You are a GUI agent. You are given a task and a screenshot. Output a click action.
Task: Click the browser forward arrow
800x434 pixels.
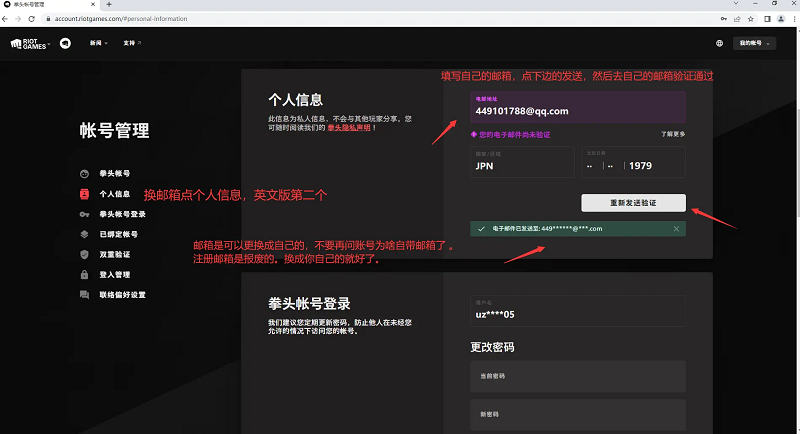[x=18, y=19]
